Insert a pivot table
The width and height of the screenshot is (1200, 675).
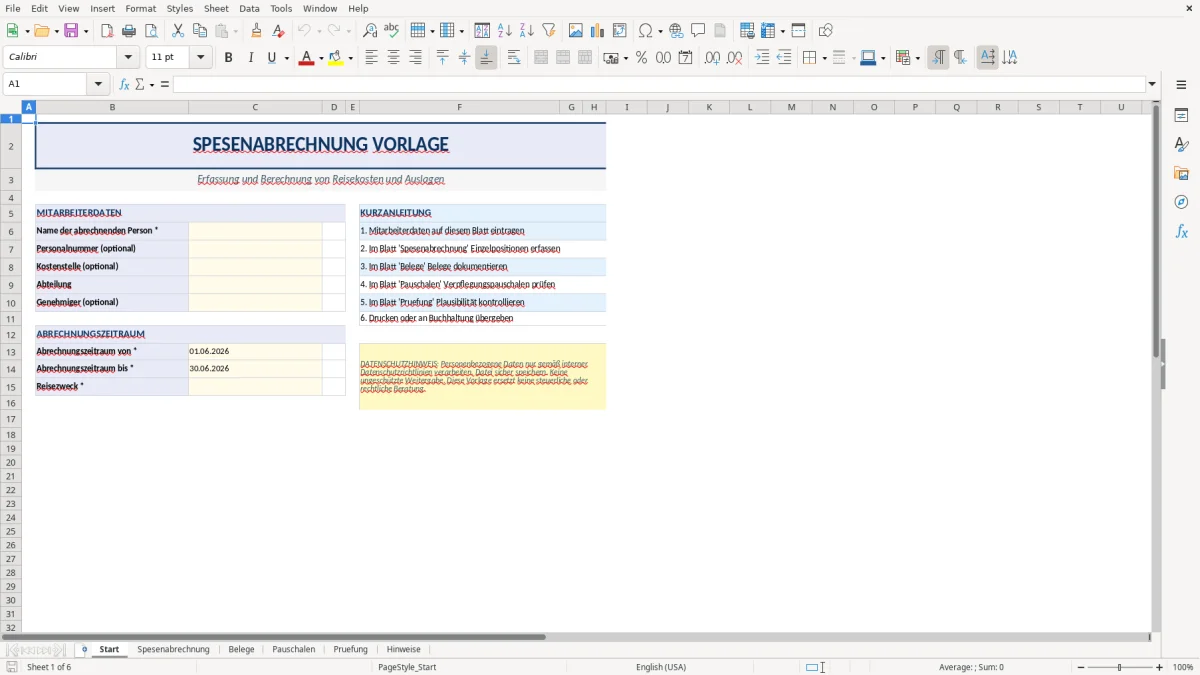(620, 31)
